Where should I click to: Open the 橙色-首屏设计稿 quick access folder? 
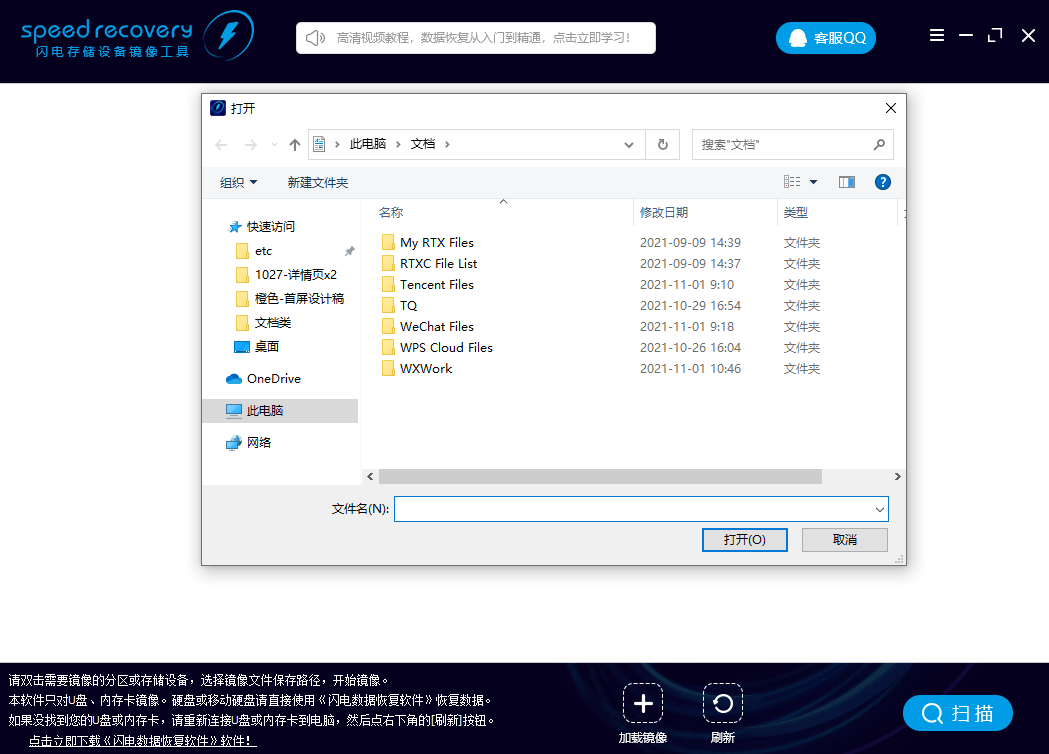(x=299, y=299)
